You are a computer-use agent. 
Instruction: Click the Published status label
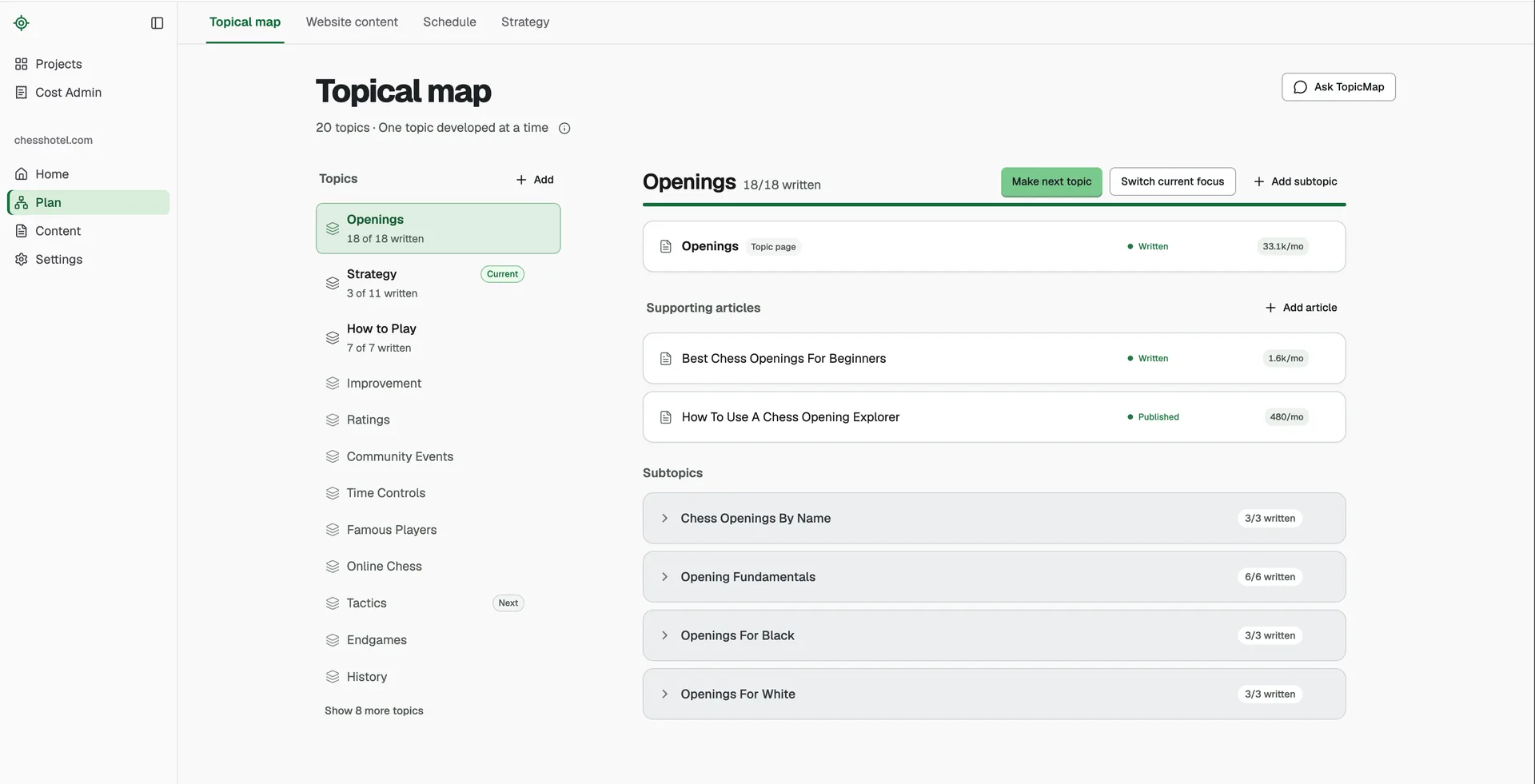[x=1158, y=417]
